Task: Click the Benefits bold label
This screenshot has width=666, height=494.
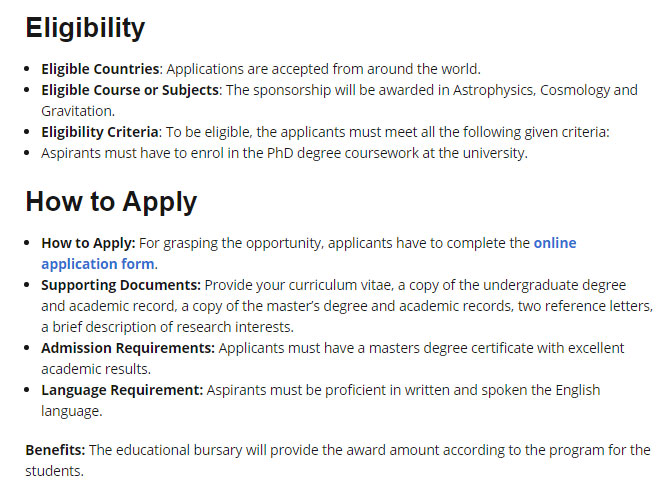Action: (55, 450)
